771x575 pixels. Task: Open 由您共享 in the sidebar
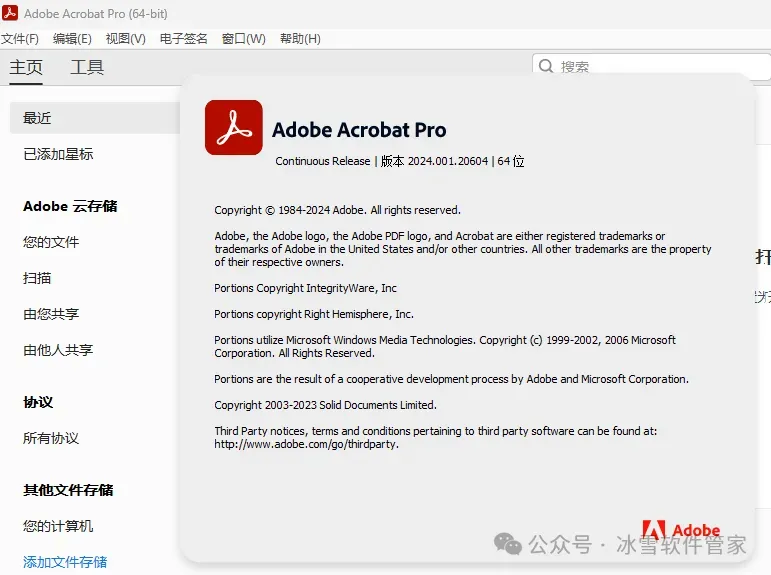click(51, 314)
